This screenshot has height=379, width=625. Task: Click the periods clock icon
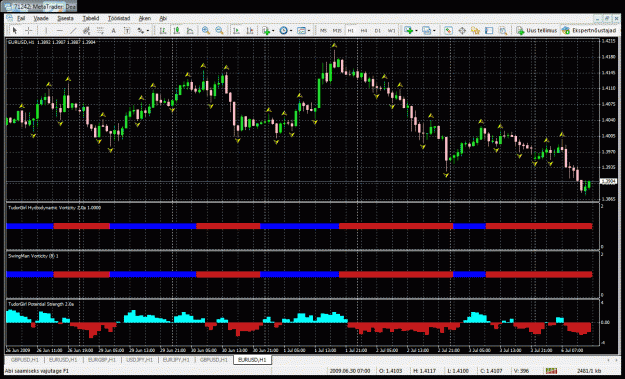(283, 30)
